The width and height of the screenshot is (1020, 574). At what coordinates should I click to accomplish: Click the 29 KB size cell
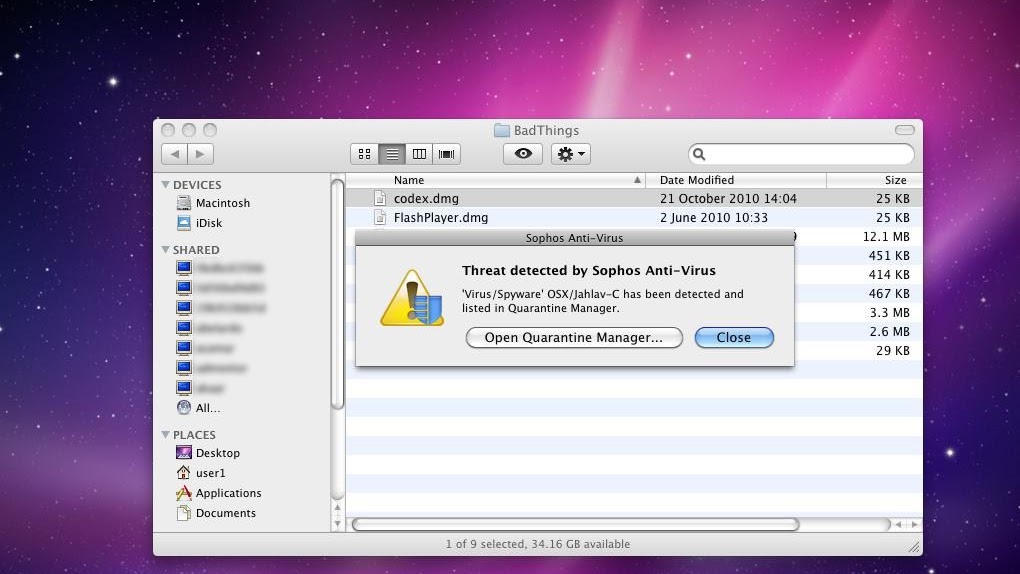892,350
